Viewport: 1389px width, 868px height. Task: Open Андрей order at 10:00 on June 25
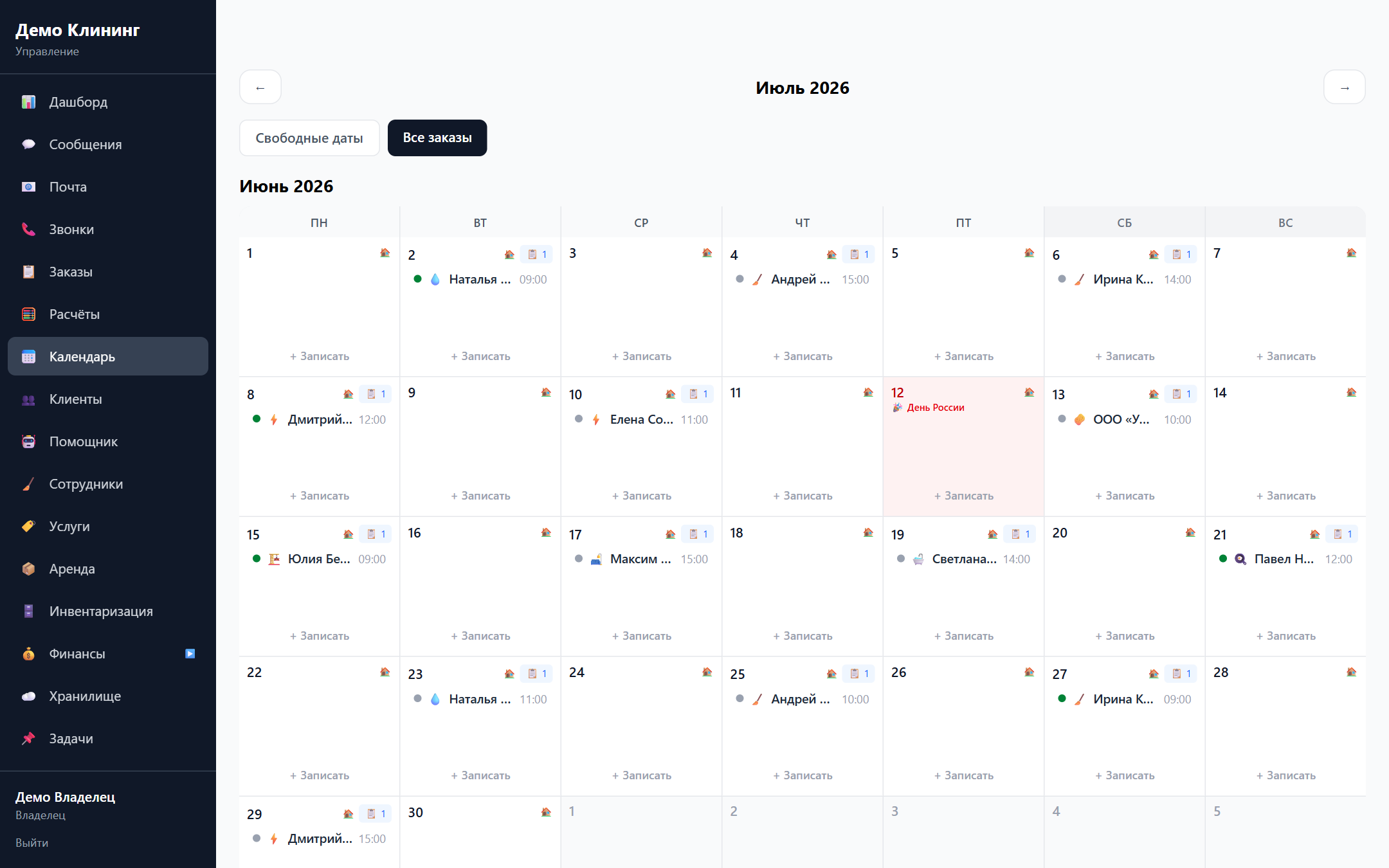click(x=803, y=700)
